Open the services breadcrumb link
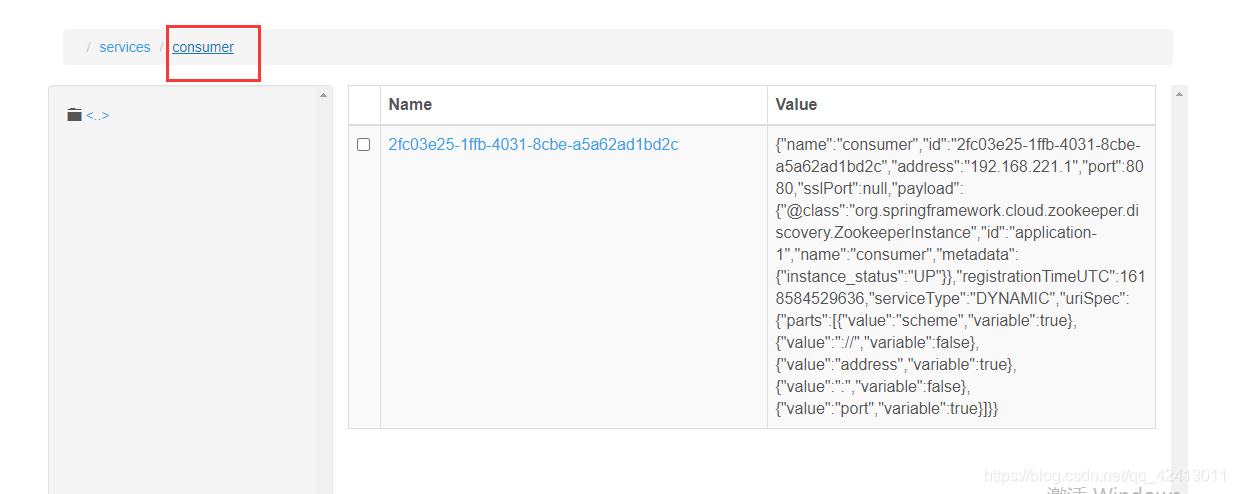This screenshot has width=1235, height=494. click(125, 47)
